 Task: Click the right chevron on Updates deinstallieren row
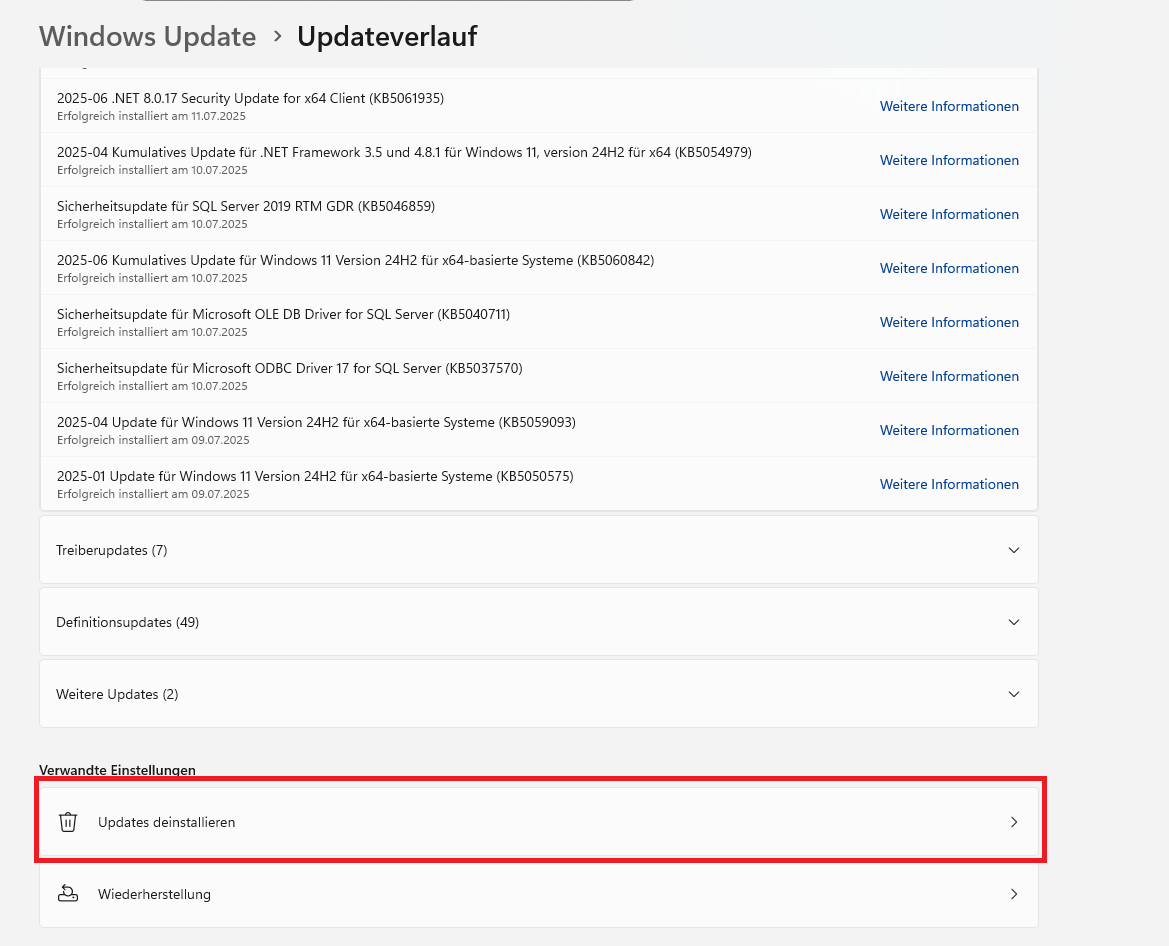point(1013,822)
